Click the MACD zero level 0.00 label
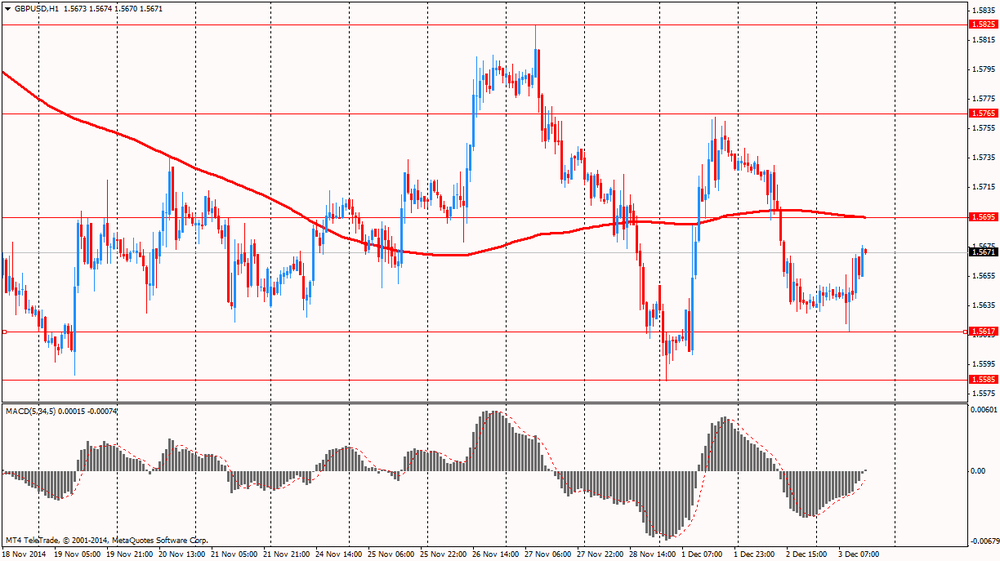1000x561 pixels. point(978,471)
